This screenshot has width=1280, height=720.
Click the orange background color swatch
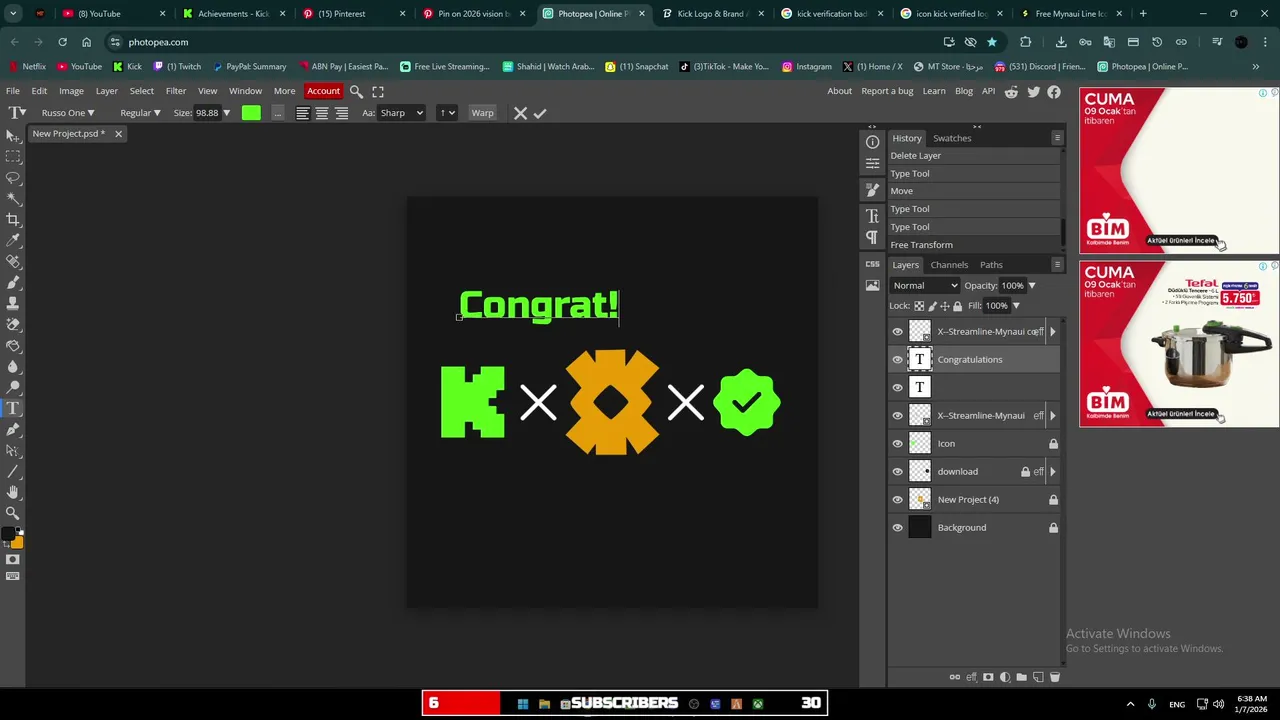point(16,542)
